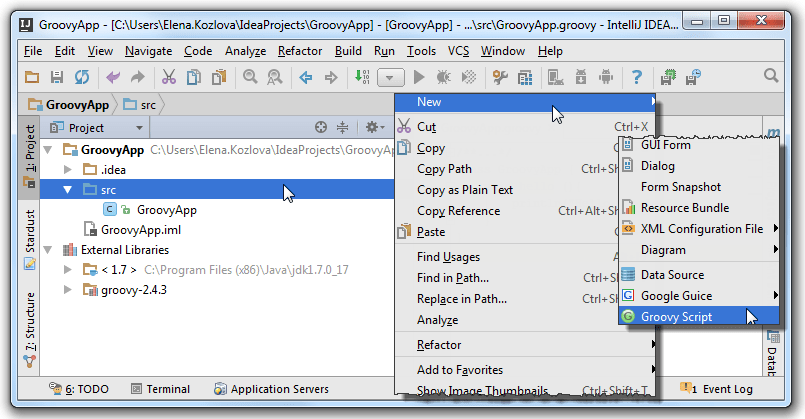
Task: Open Settings wrench toolbar icon
Action: coord(500,78)
